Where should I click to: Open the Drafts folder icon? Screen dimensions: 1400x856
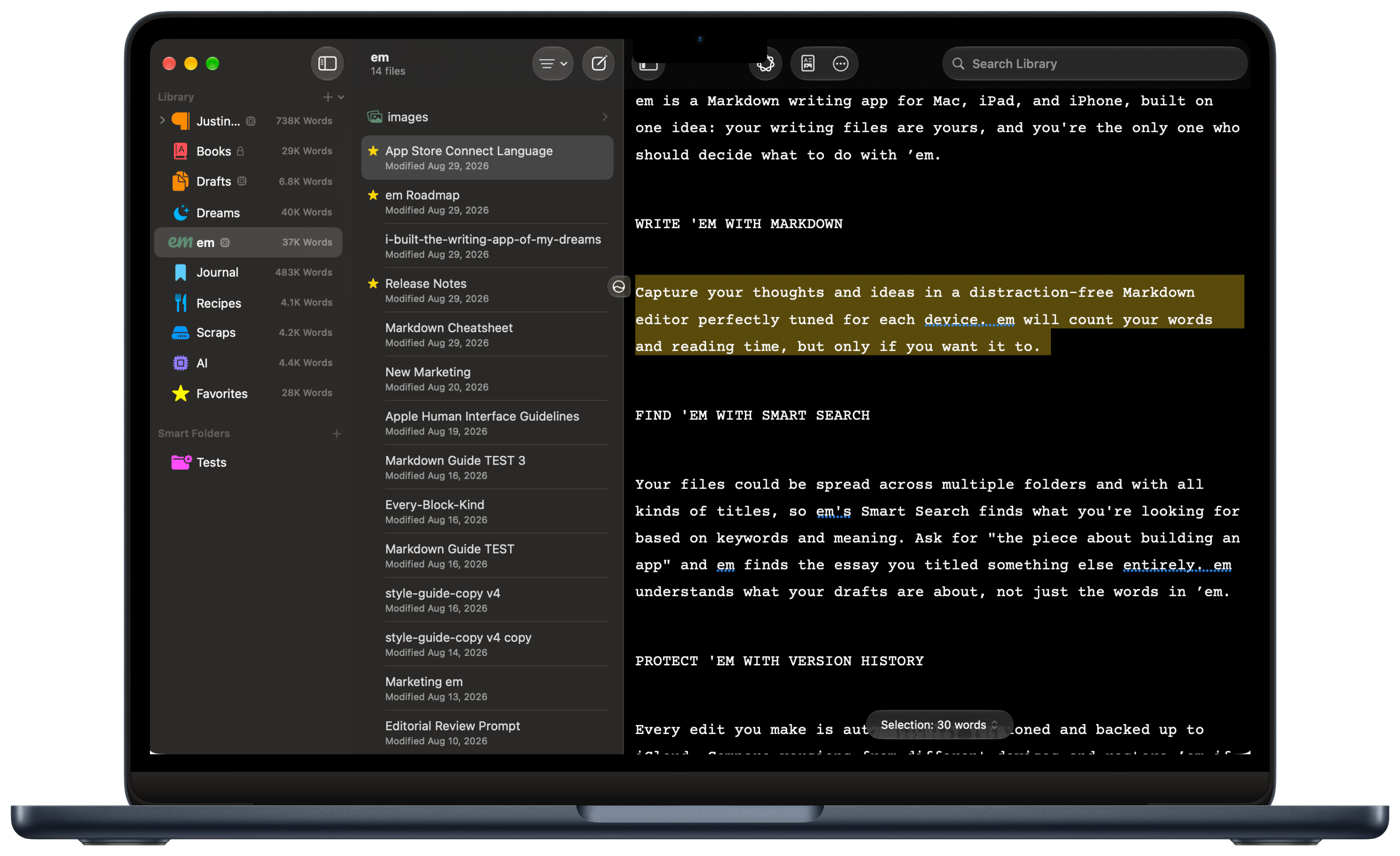[x=180, y=181]
